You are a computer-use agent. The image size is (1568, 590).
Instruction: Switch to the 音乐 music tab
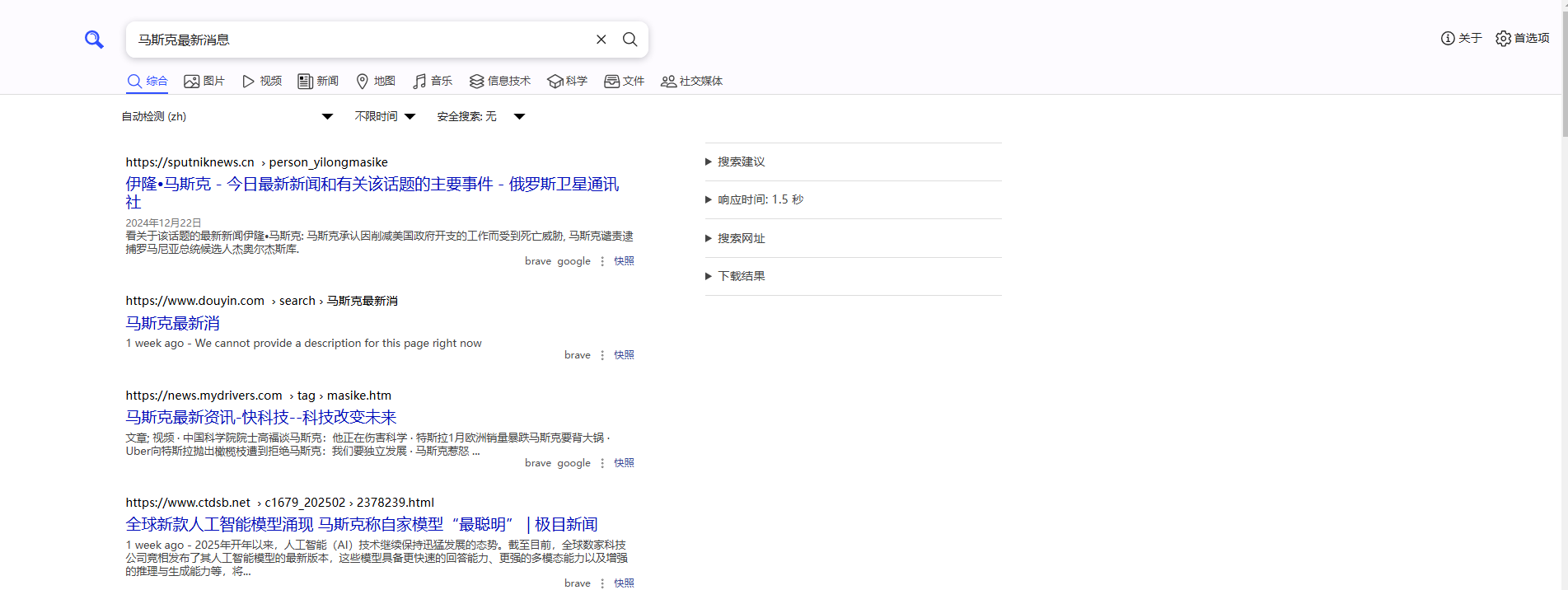pos(433,81)
